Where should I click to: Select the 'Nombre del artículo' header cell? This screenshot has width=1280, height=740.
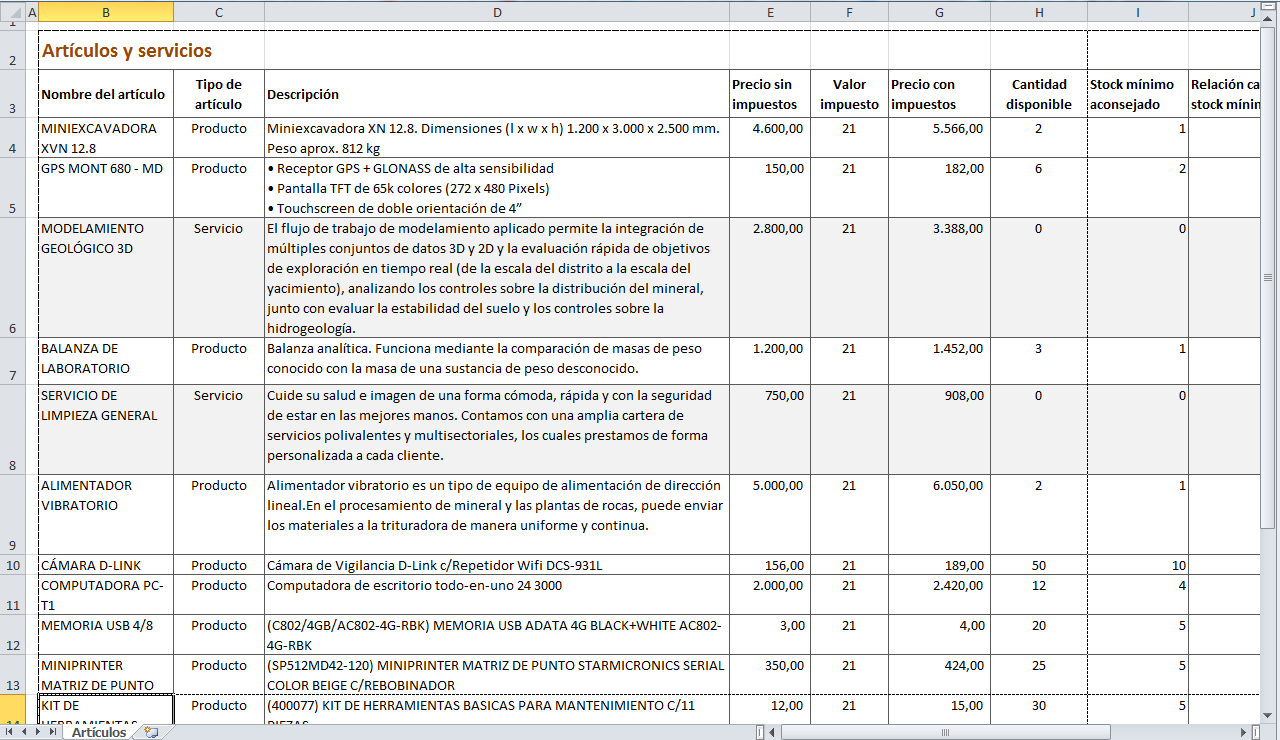tap(106, 94)
